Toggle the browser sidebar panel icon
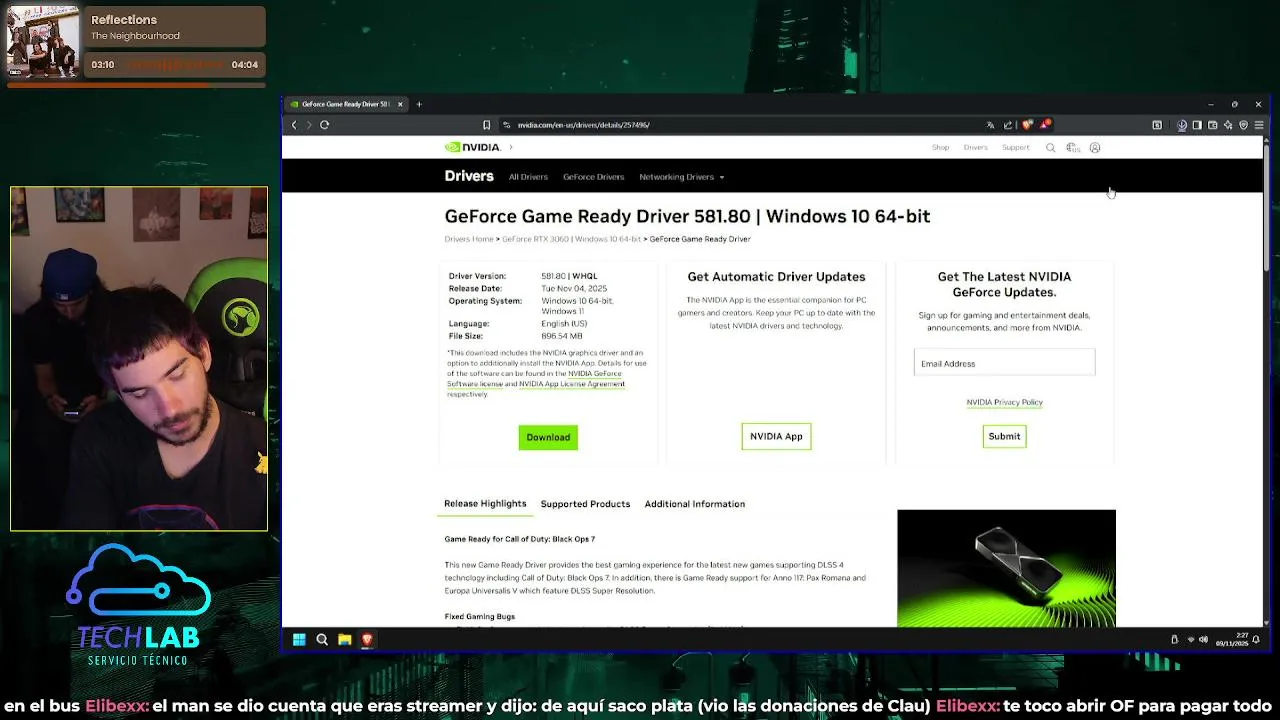The width and height of the screenshot is (1280, 720). pos(1197,125)
